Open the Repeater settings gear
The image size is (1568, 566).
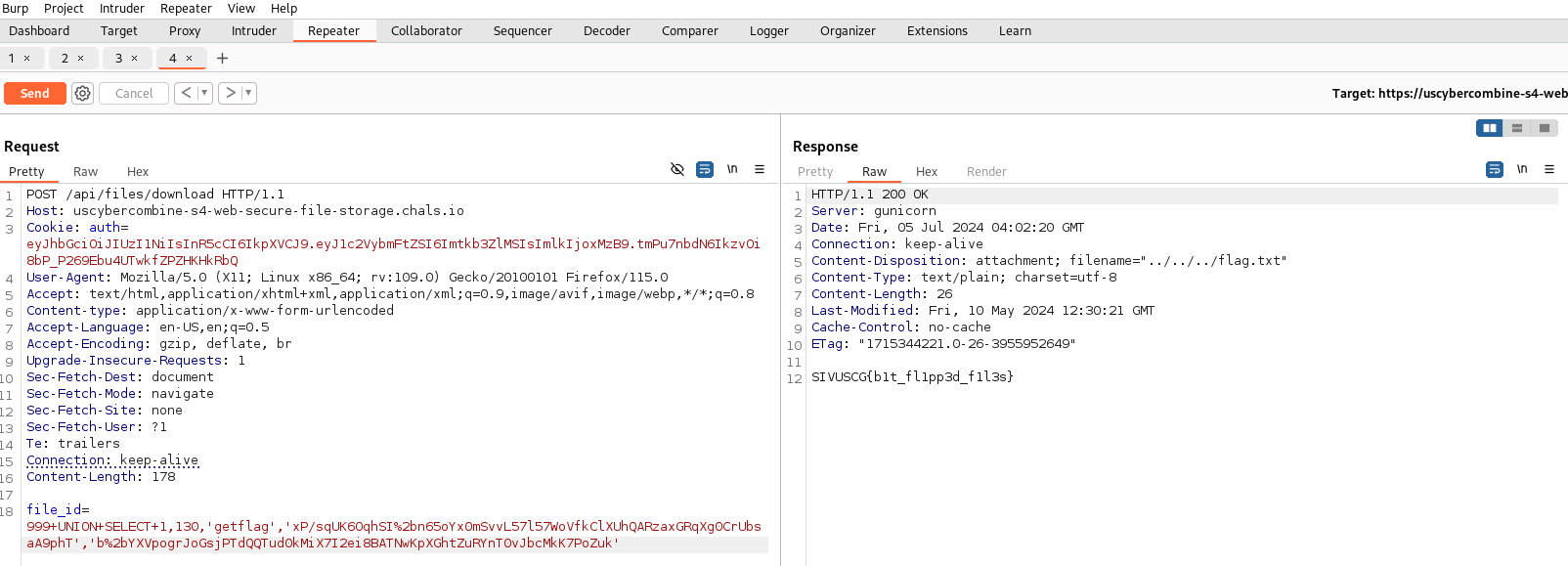(x=83, y=93)
